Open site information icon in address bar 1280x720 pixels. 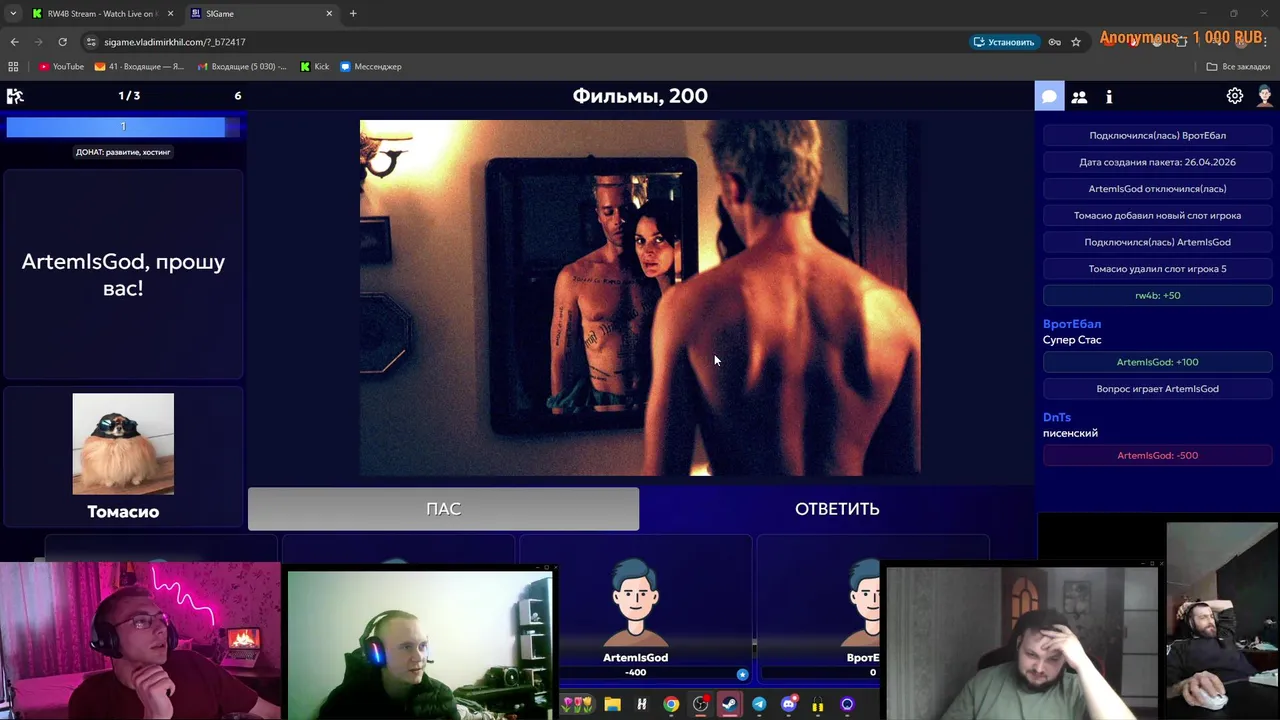91,42
